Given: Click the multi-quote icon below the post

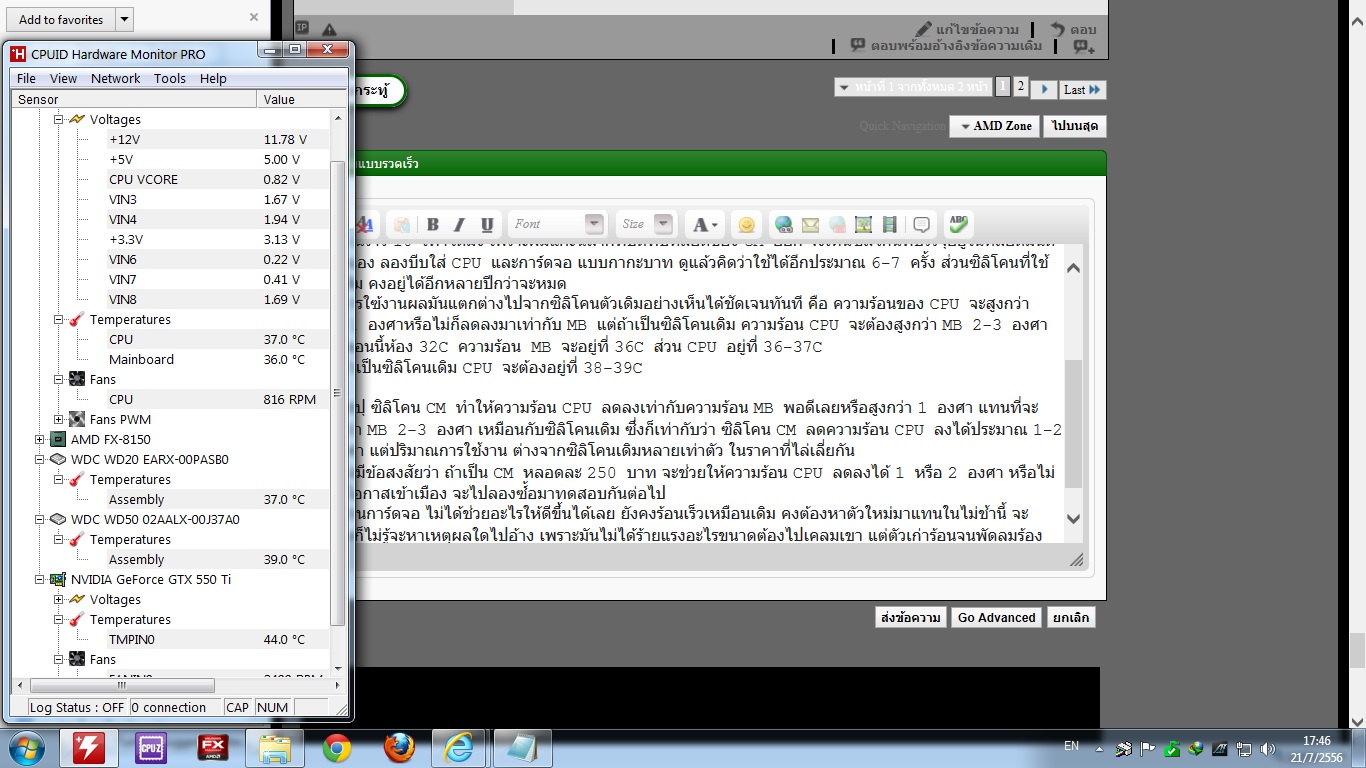Looking at the screenshot, I should (x=1085, y=46).
